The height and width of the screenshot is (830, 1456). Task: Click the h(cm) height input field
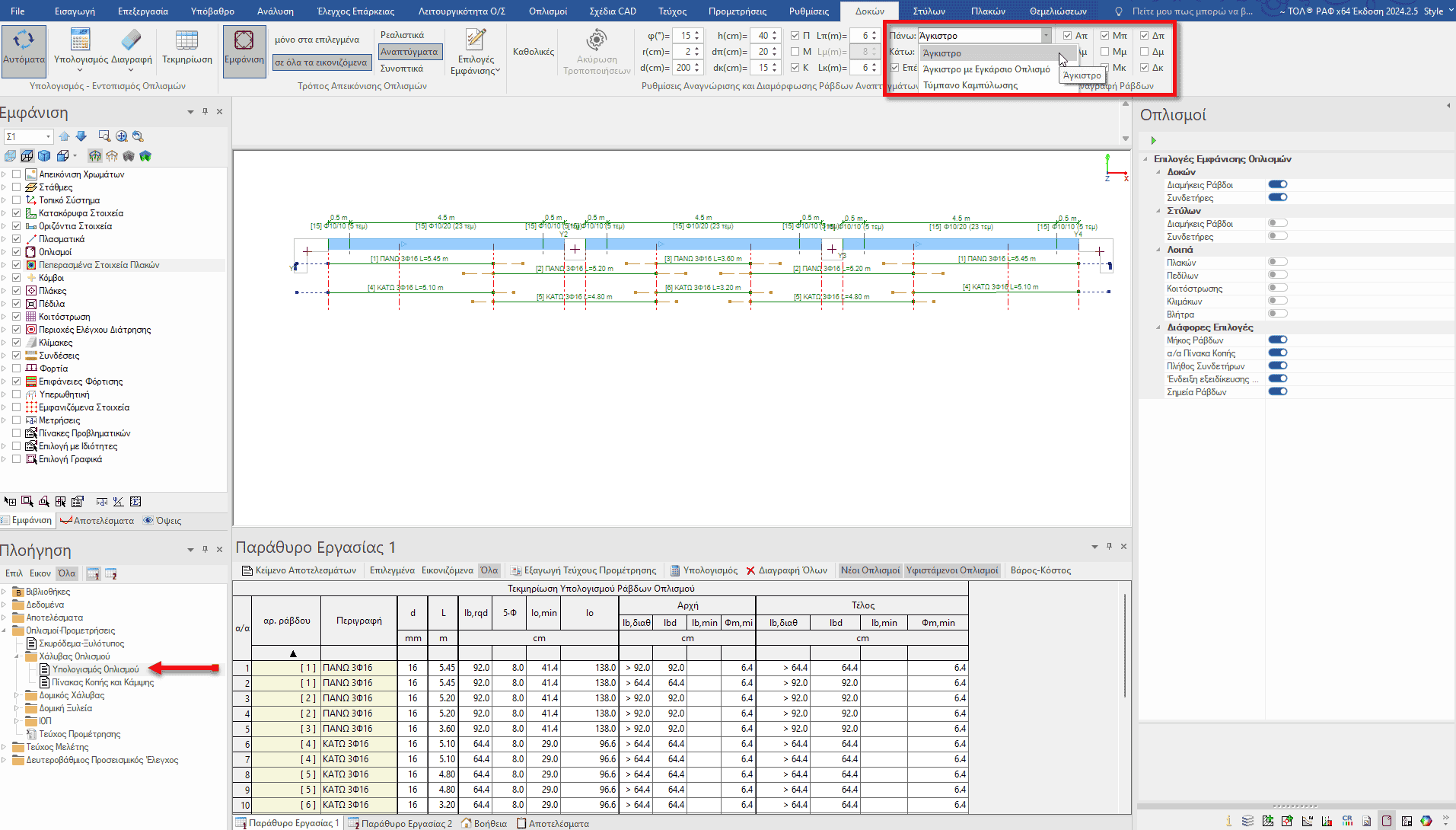(762, 36)
